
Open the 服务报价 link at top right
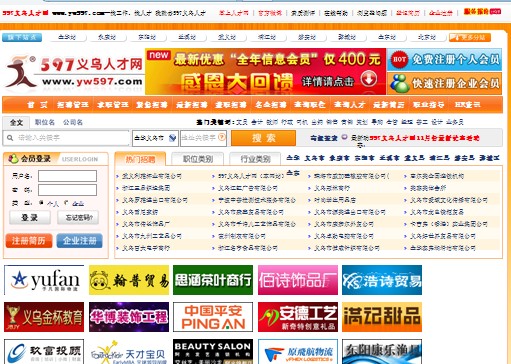coord(477,12)
